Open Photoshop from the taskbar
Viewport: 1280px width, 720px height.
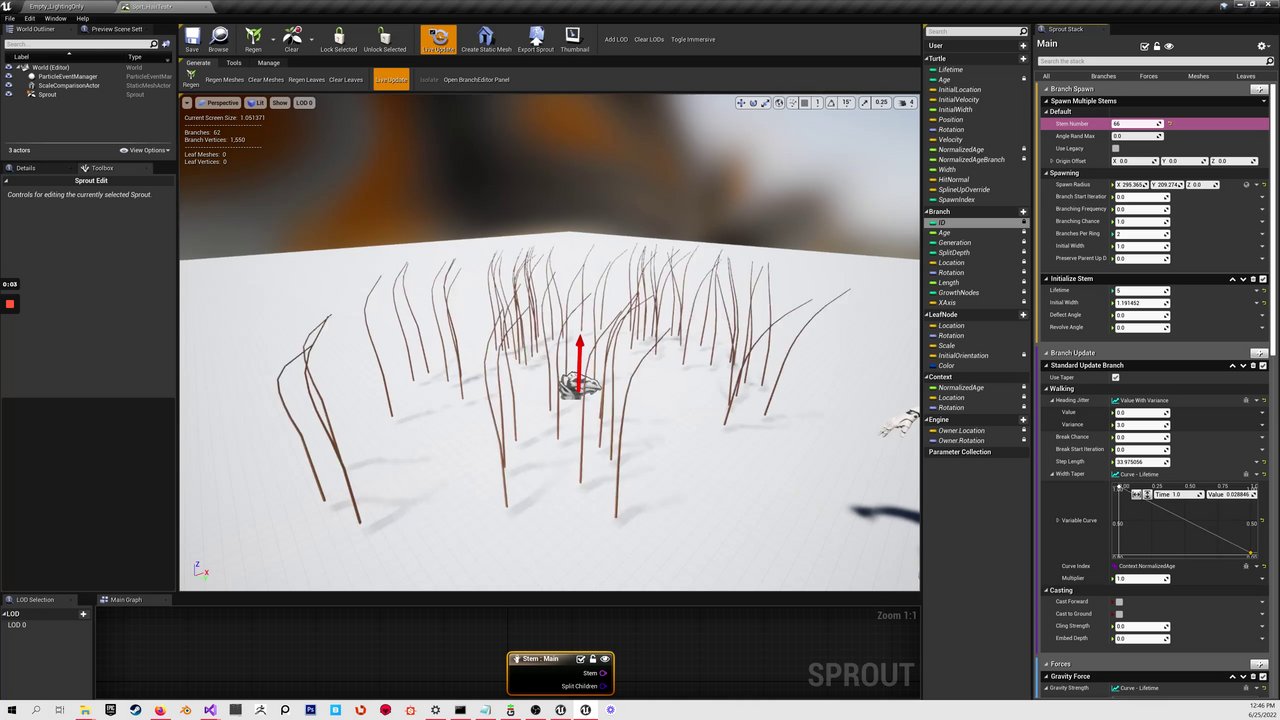310,710
